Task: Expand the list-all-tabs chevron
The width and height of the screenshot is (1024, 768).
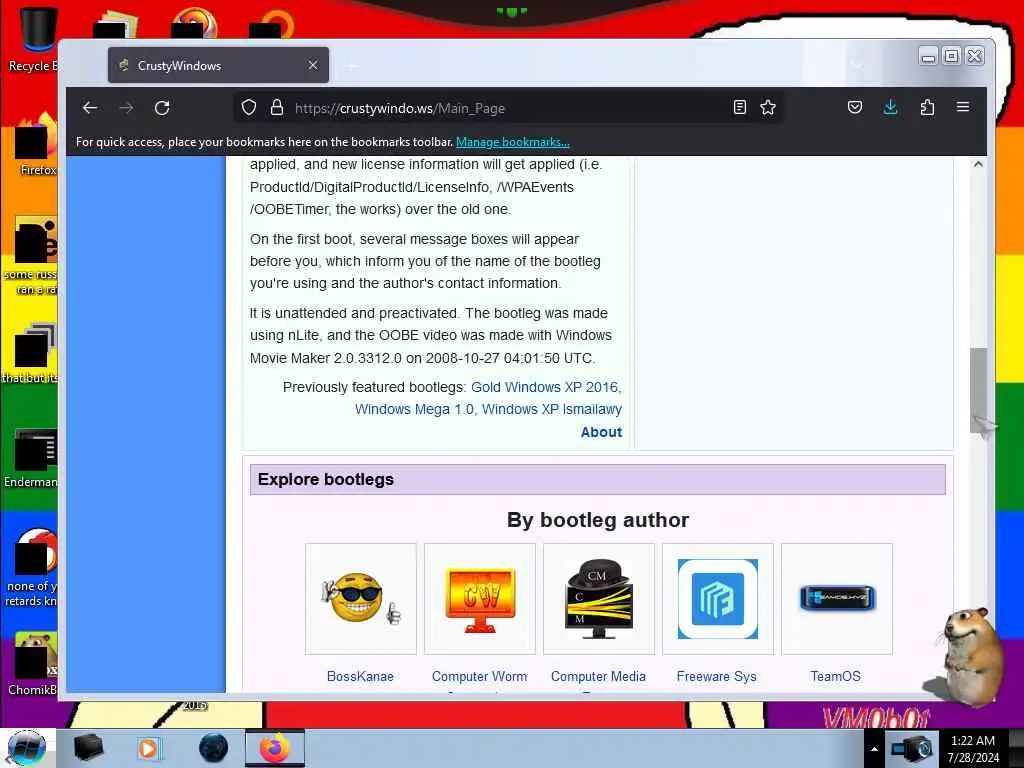Action: 857,65
